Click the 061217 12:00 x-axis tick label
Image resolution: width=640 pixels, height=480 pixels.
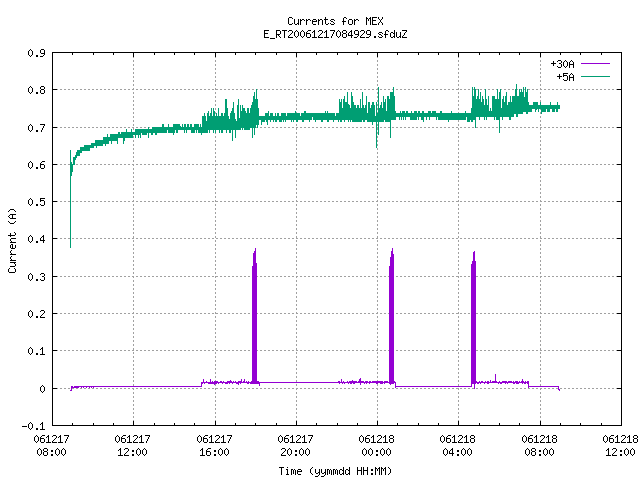[x=132, y=445]
